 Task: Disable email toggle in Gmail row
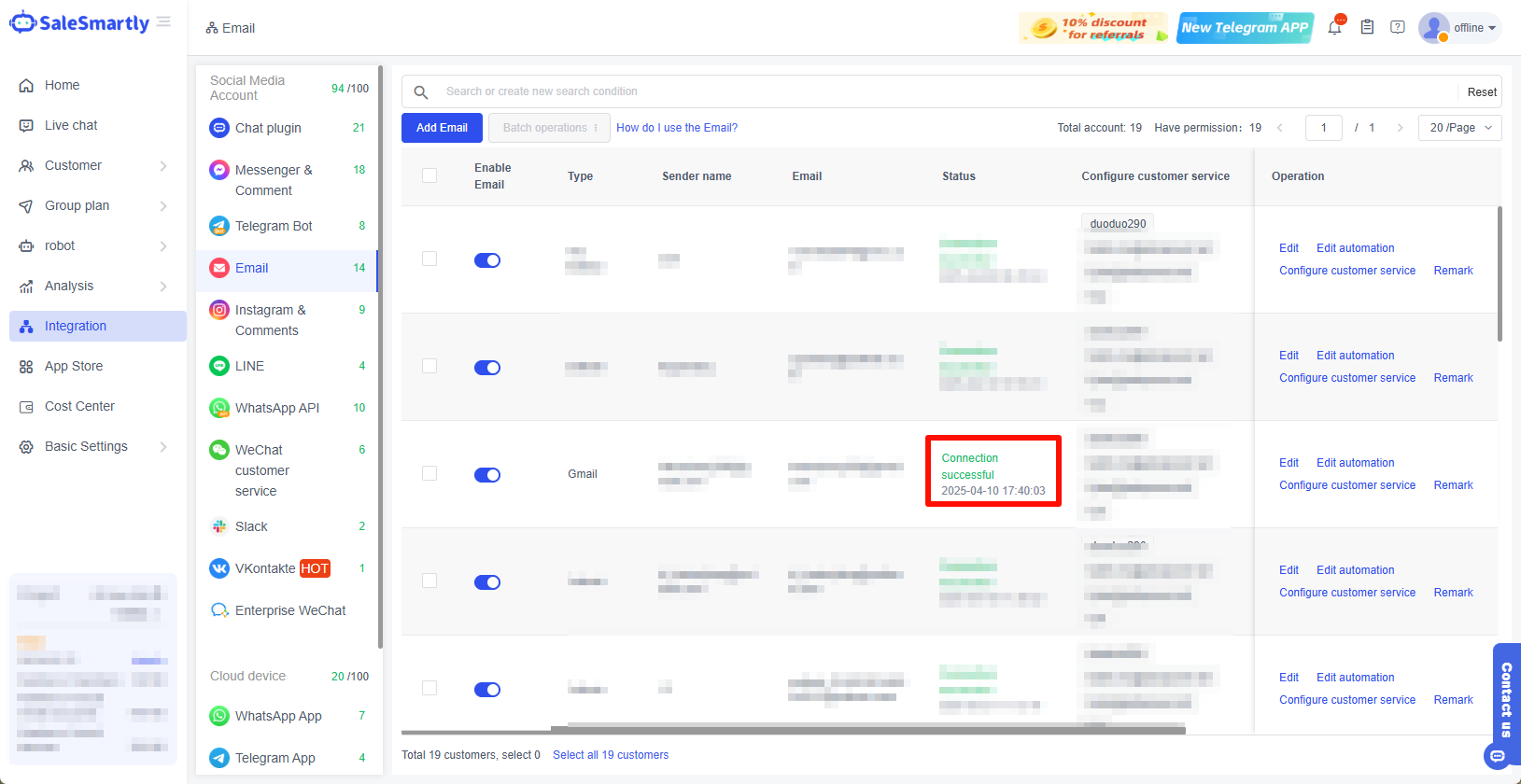[x=487, y=475]
